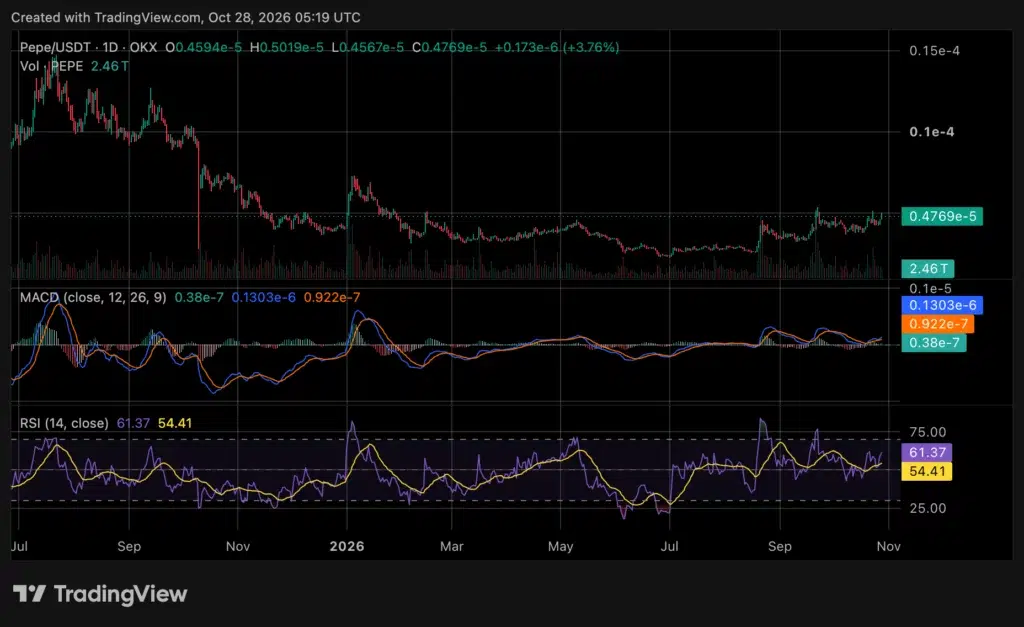Click the TradingView wordmark text
The height and width of the screenshot is (627, 1024).
click(120, 594)
